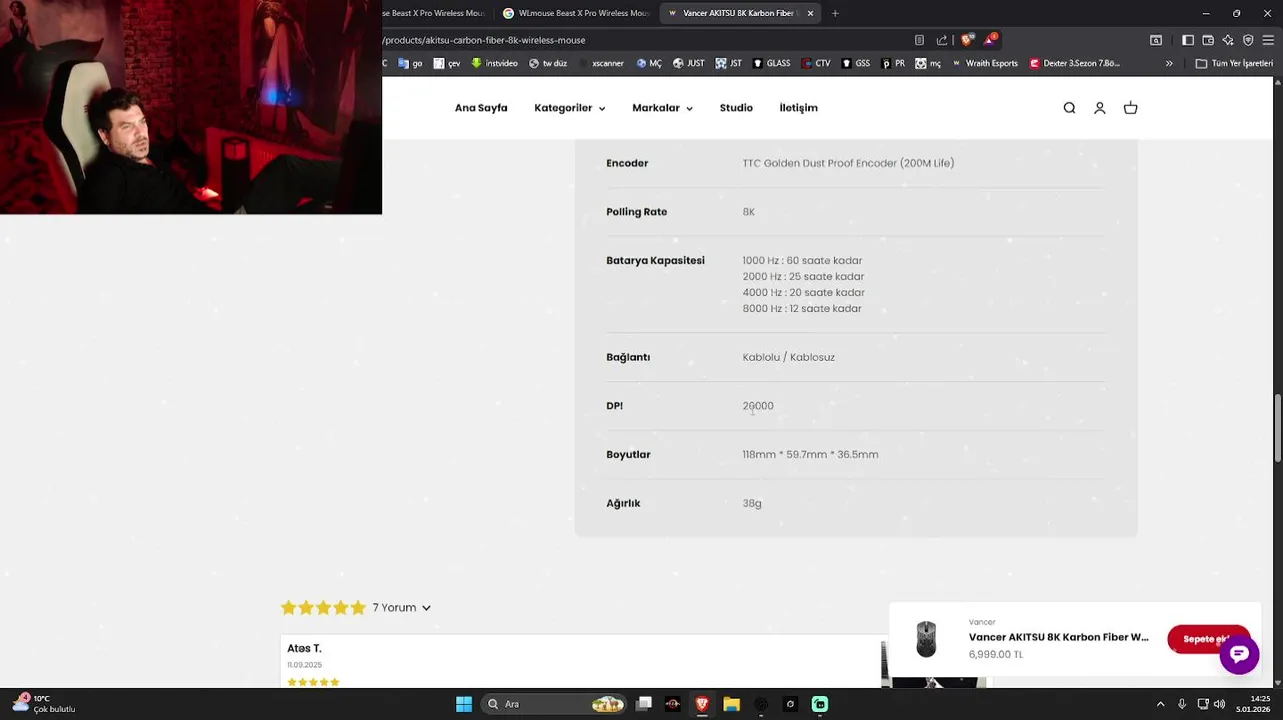This screenshot has height=720, width=1283.
Task: Open the tw düz bookmark
Action: click(548, 63)
